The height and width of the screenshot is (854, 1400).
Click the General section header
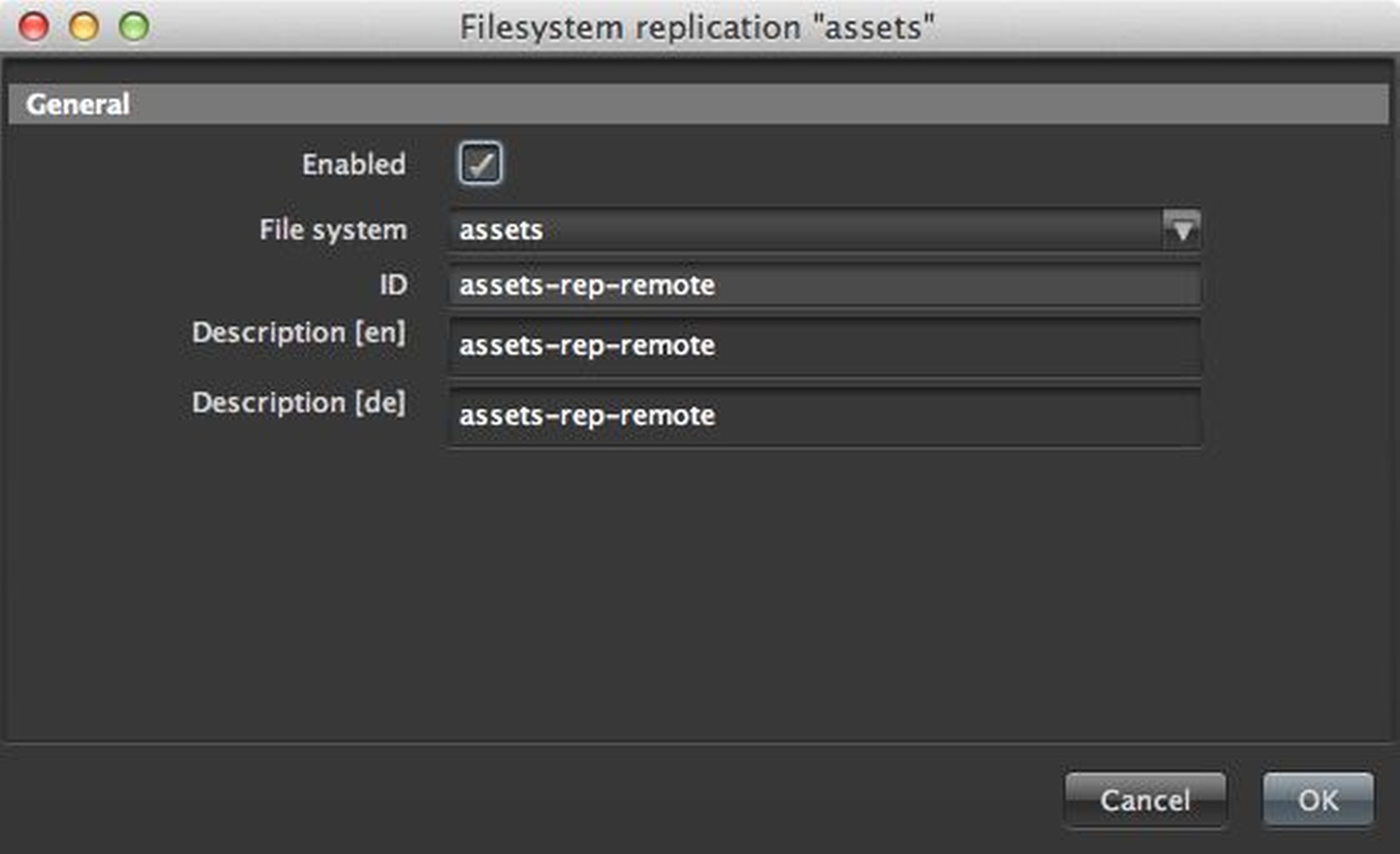79,104
